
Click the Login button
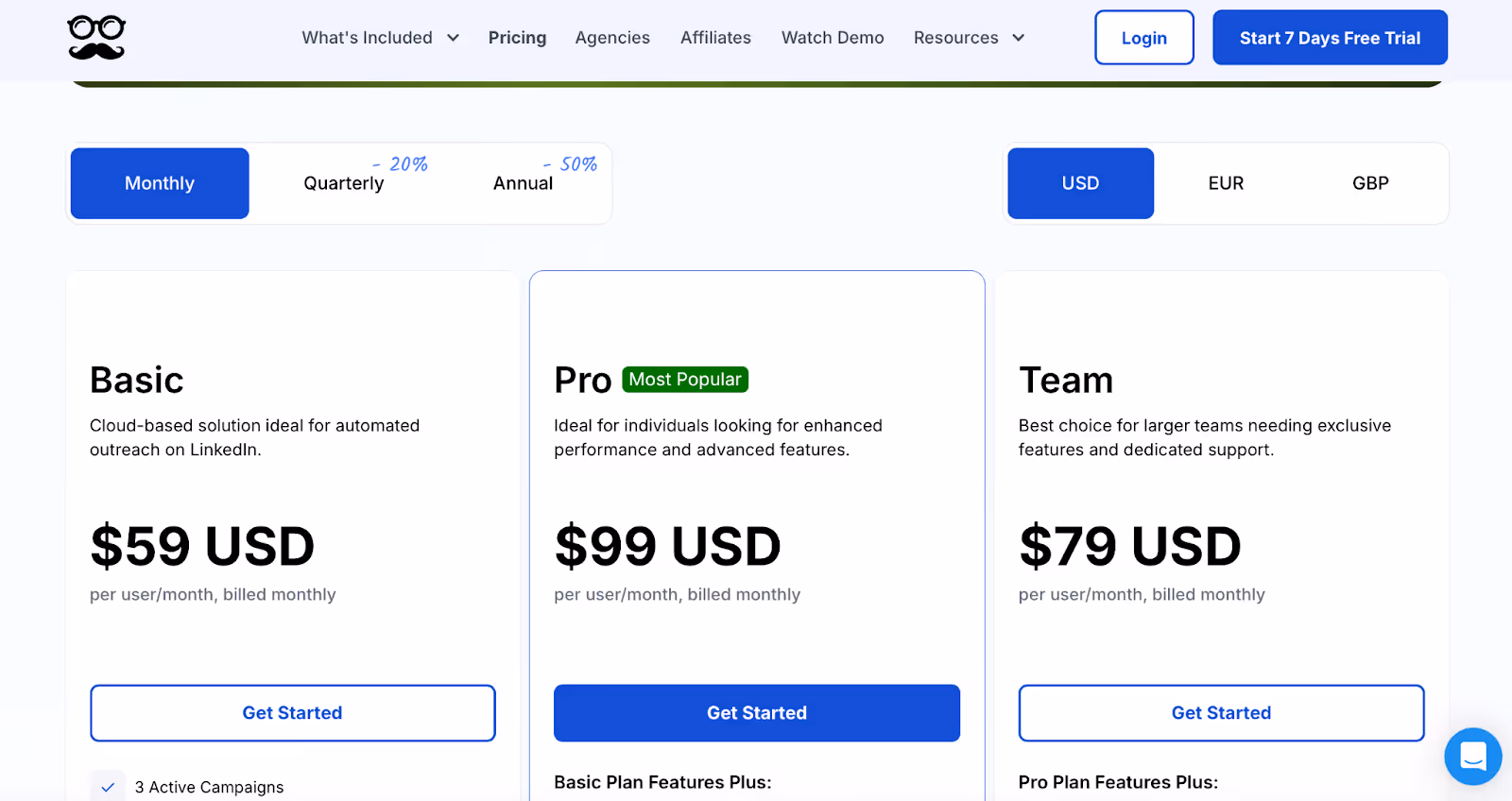pos(1143,38)
